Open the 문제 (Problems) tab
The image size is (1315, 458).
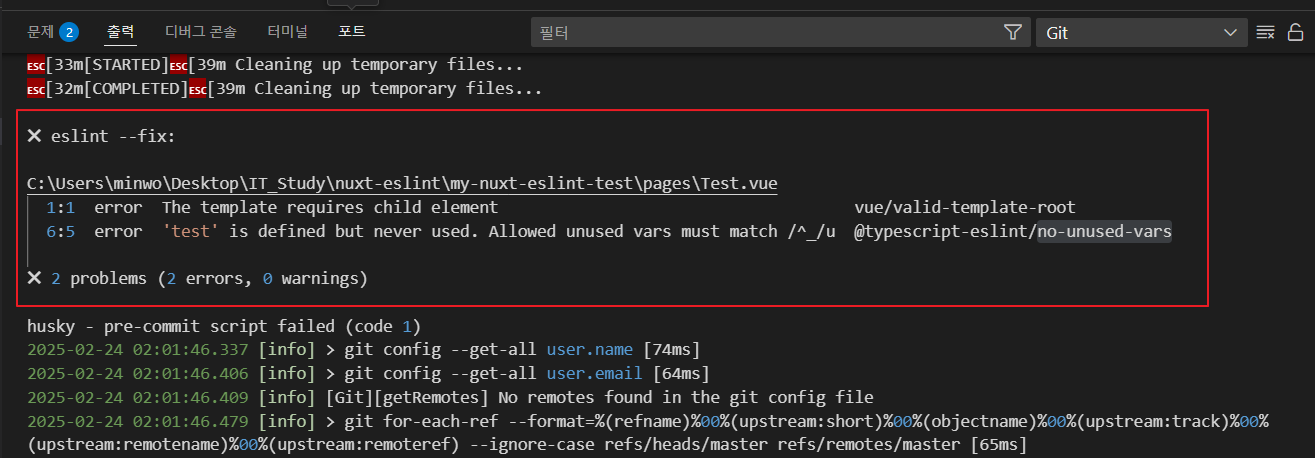tap(40, 32)
